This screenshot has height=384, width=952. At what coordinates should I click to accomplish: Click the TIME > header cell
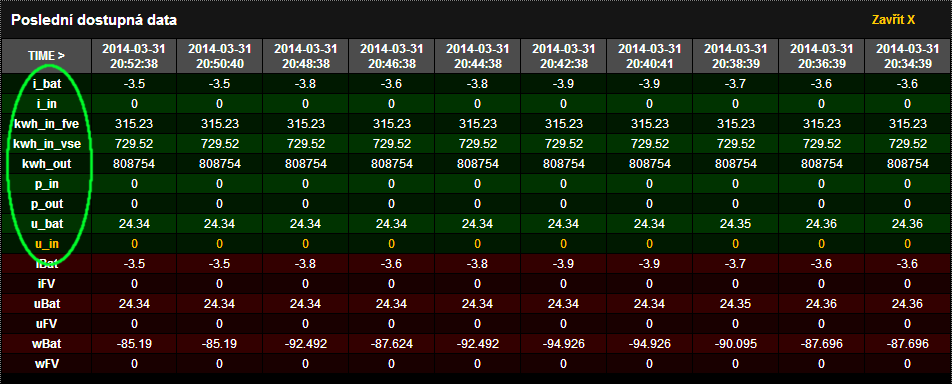[x=47, y=55]
